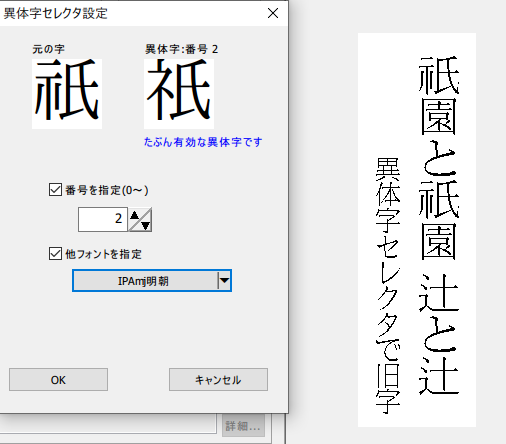Click the 他フォントを指定 label text
506x444 pixels.
pos(103,254)
